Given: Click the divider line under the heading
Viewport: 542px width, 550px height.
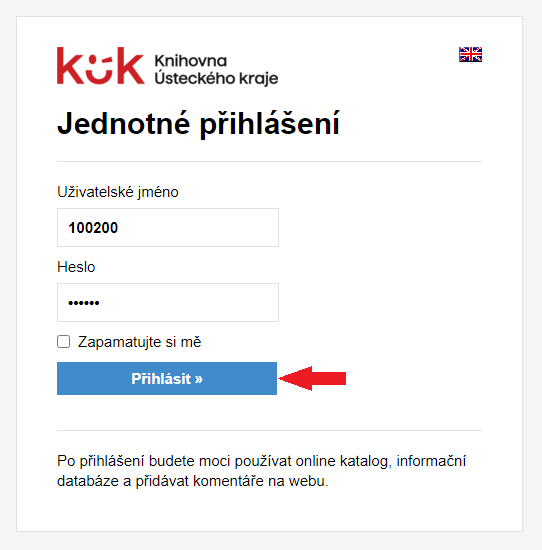Looking at the screenshot, I should (x=269, y=162).
